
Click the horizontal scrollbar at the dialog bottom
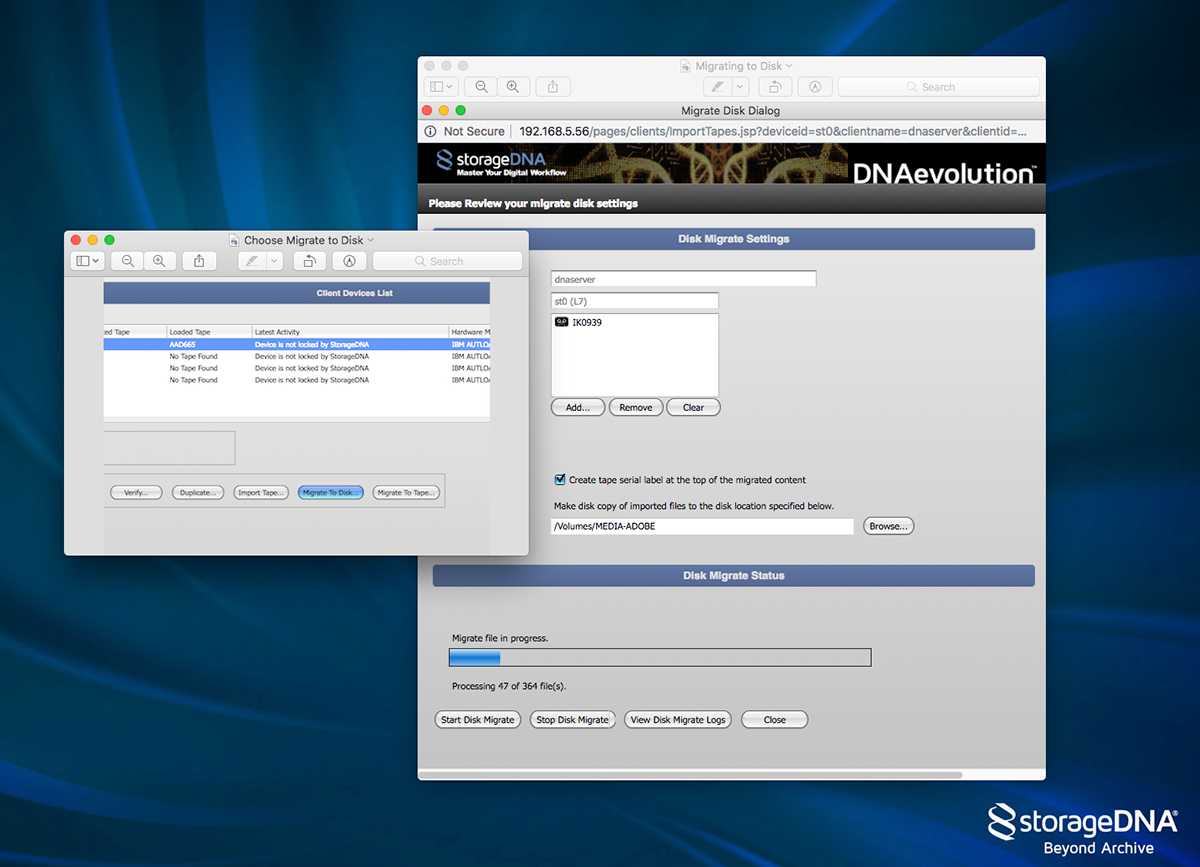(x=690, y=775)
